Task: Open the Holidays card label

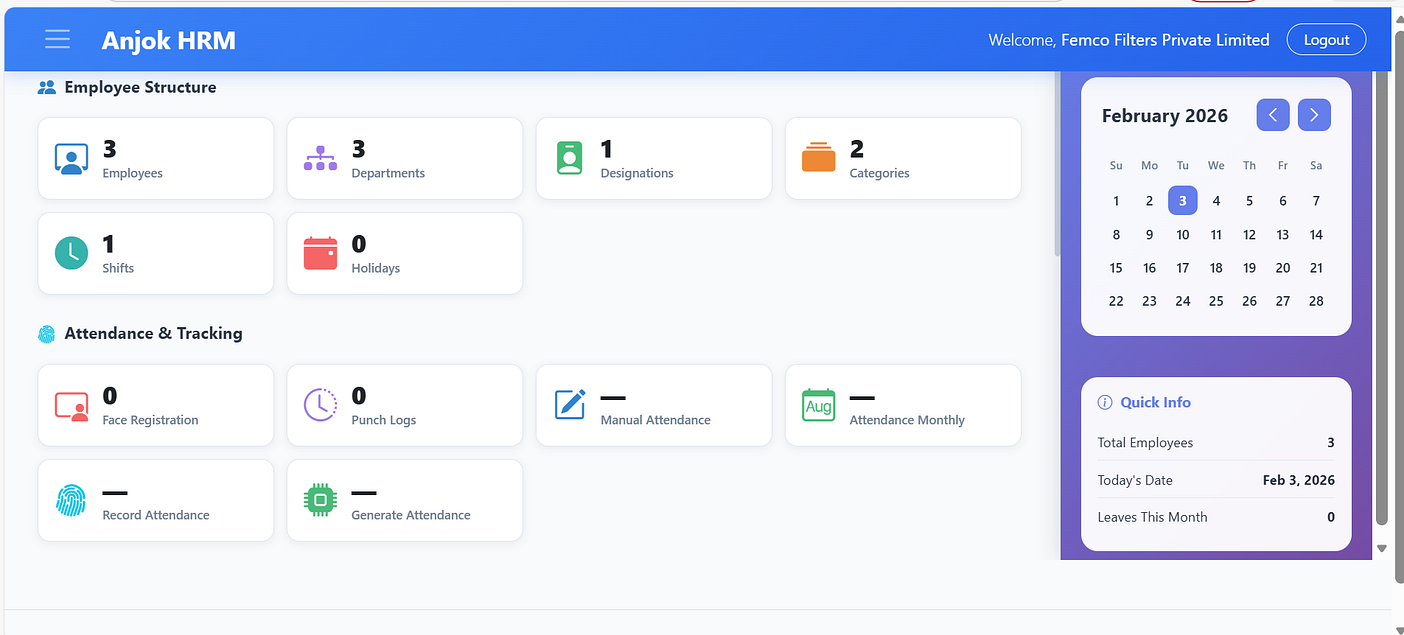Action: tap(375, 268)
